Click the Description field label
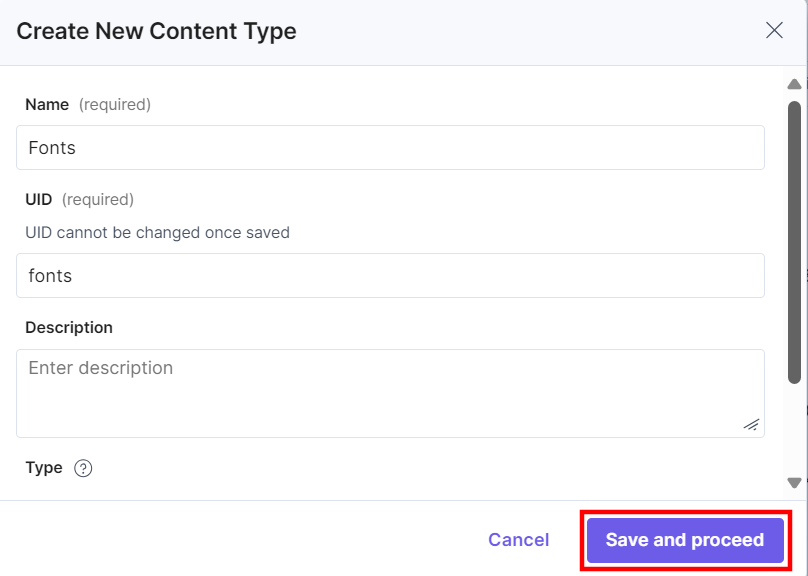Screen dimensions: 808x576 [x=69, y=328]
